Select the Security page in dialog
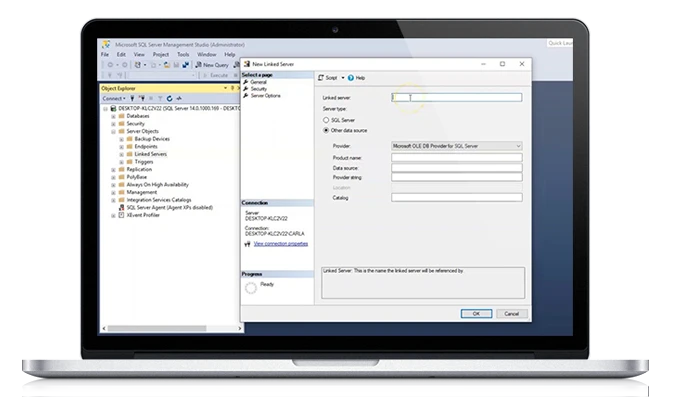The image size is (676, 410). point(259,88)
